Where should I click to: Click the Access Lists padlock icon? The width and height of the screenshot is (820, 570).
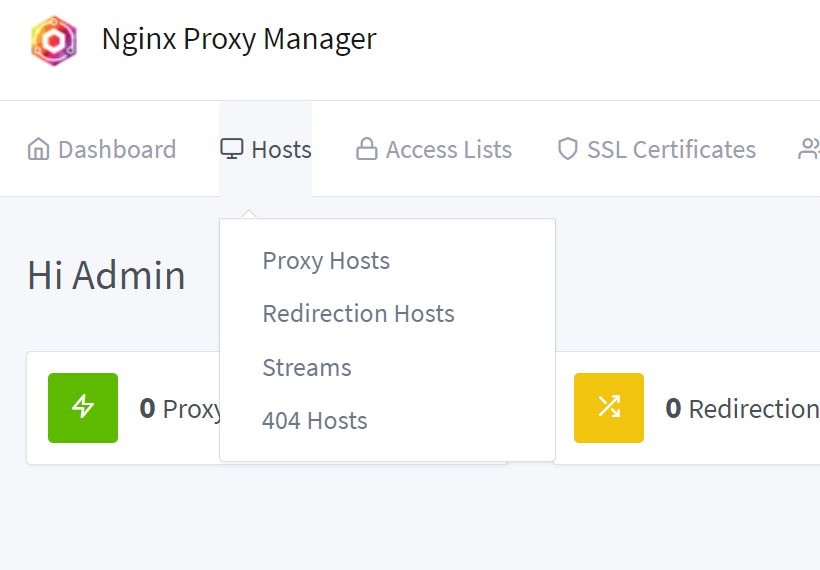[367, 150]
